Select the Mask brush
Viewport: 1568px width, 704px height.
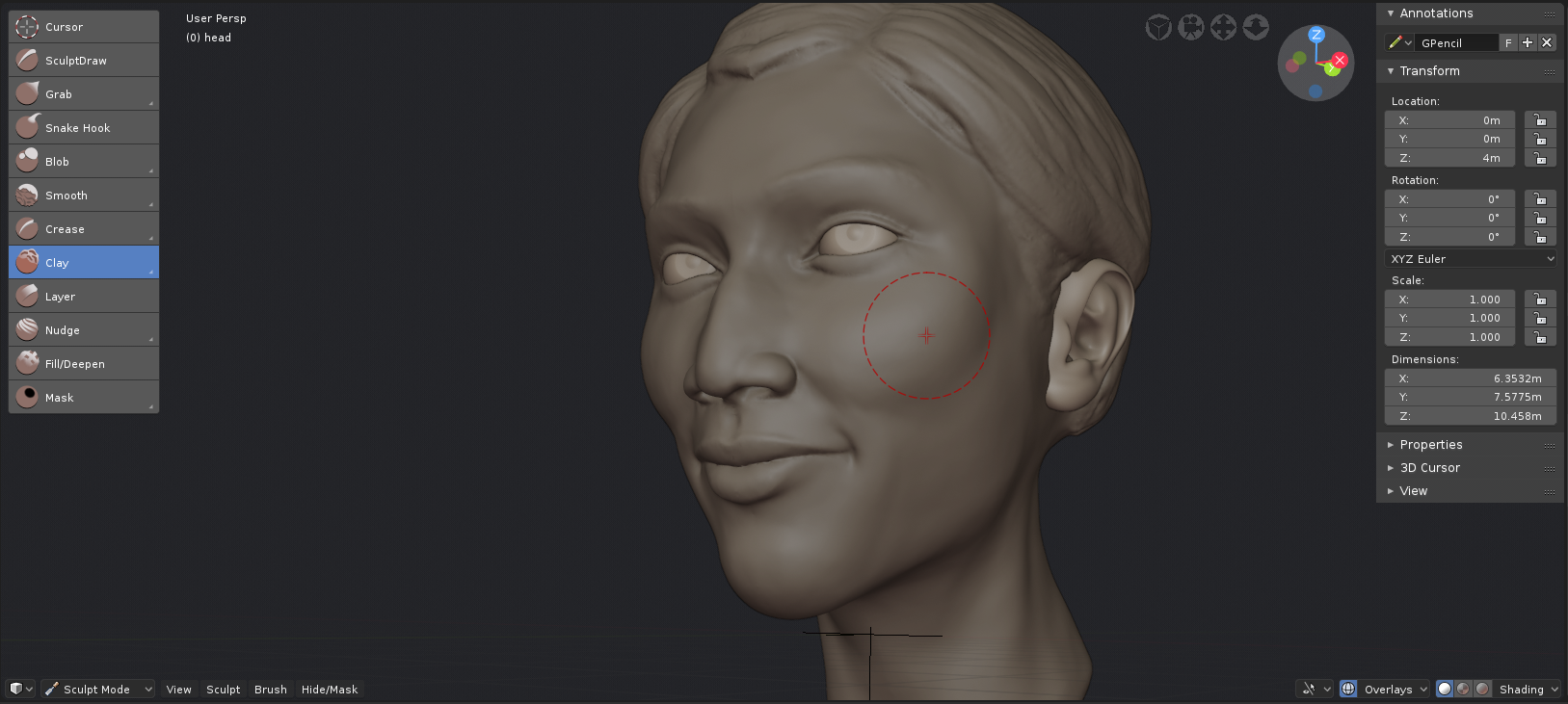pyautogui.click(x=84, y=398)
